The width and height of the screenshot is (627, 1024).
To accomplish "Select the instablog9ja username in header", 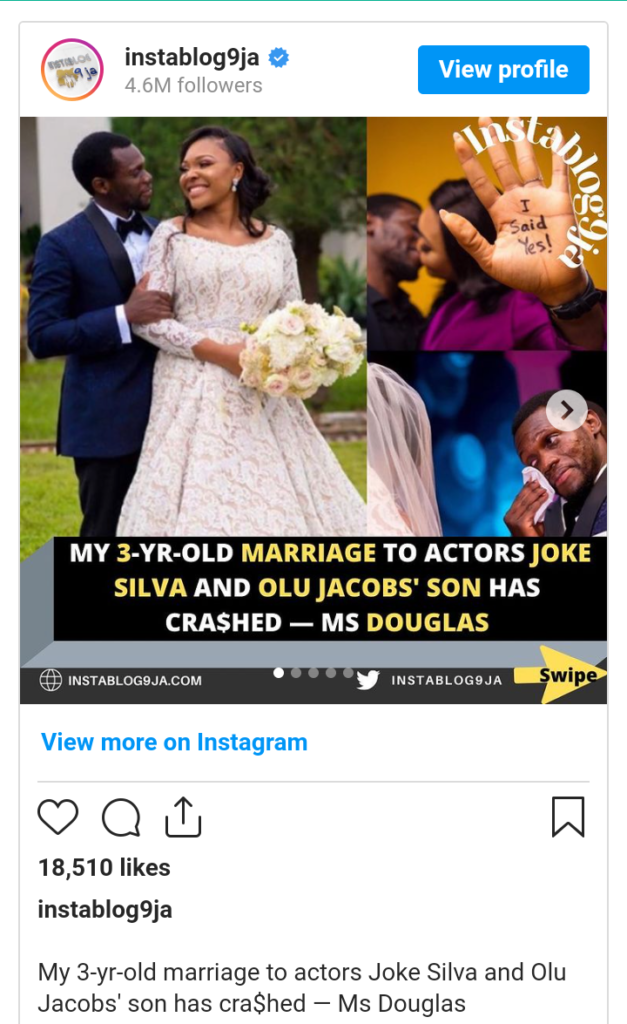I will (192, 57).
